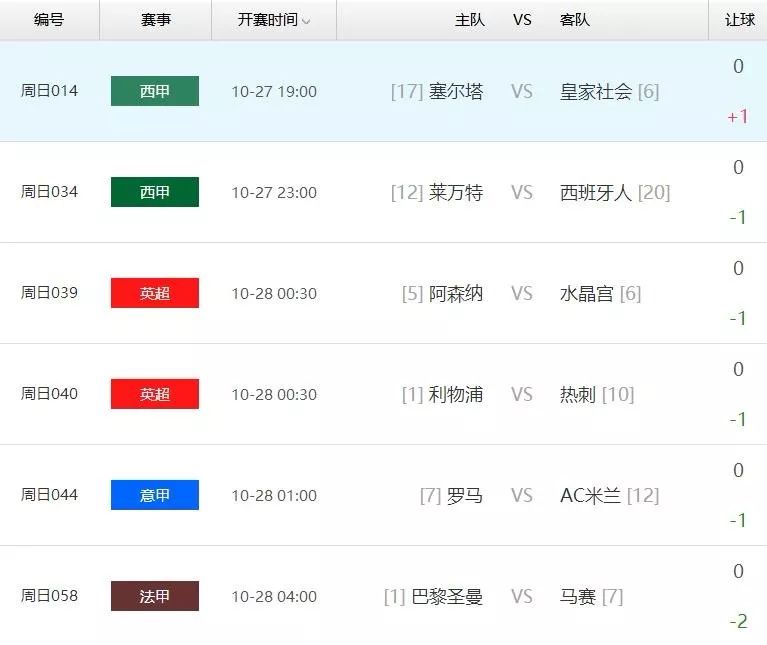Open home team 阿森纳
This screenshot has height=645, width=767.
[x=456, y=293]
